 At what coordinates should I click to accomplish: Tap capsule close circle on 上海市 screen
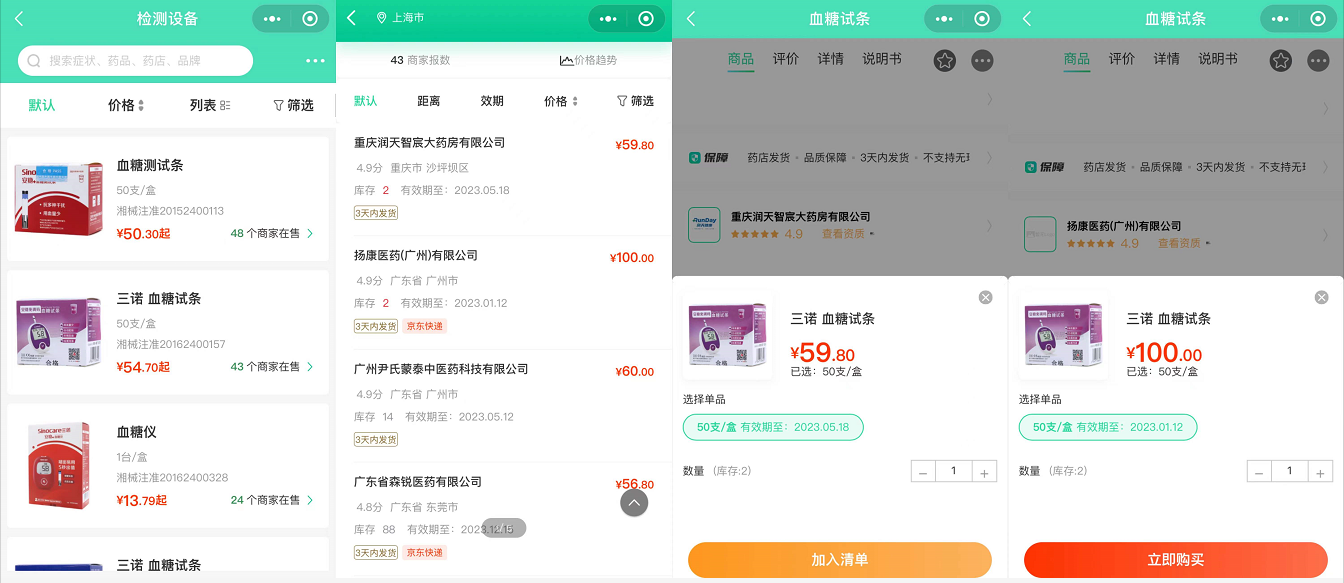point(646,19)
